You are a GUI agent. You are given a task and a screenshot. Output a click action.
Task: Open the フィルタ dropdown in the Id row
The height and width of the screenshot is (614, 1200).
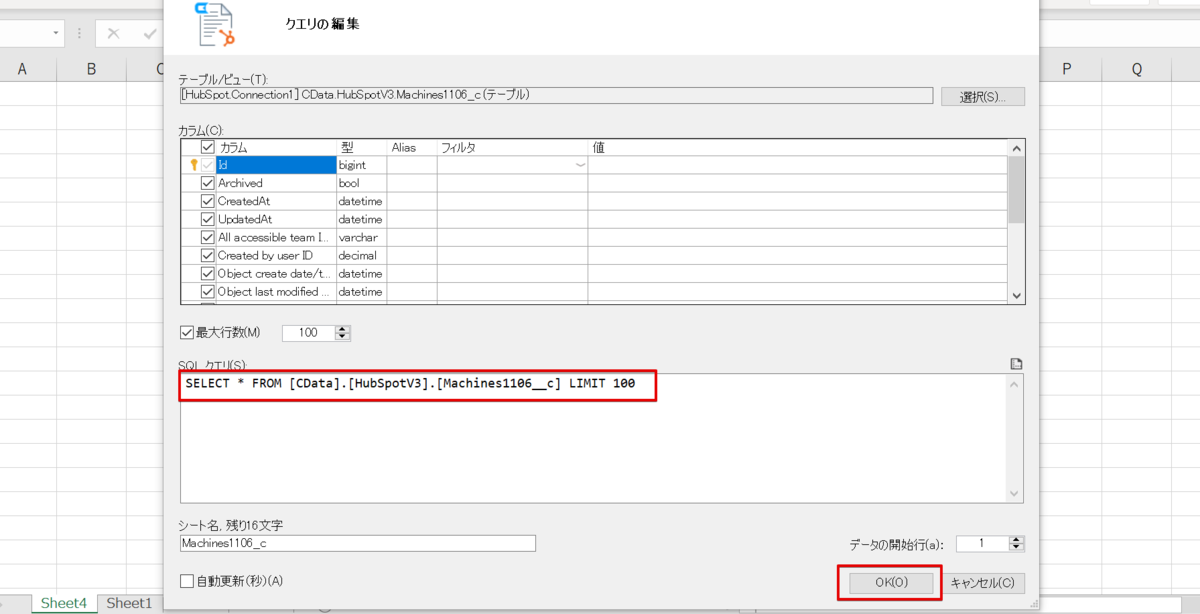580,165
